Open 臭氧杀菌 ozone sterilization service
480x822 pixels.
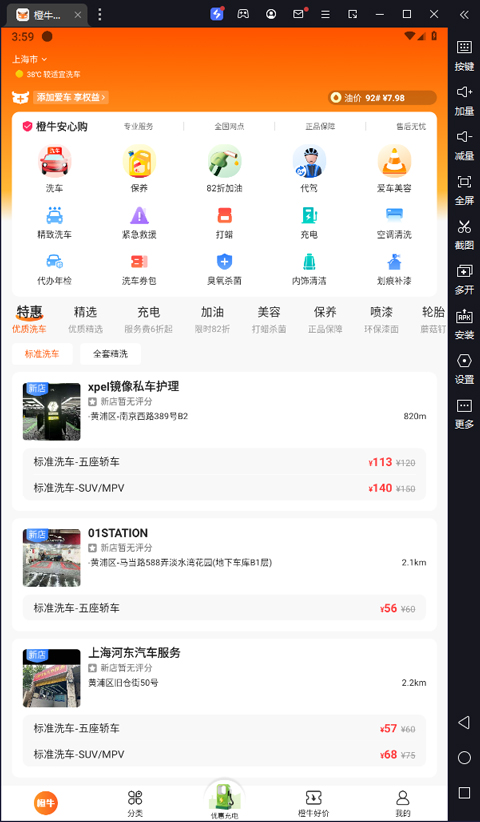pyautogui.click(x=224, y=269)
